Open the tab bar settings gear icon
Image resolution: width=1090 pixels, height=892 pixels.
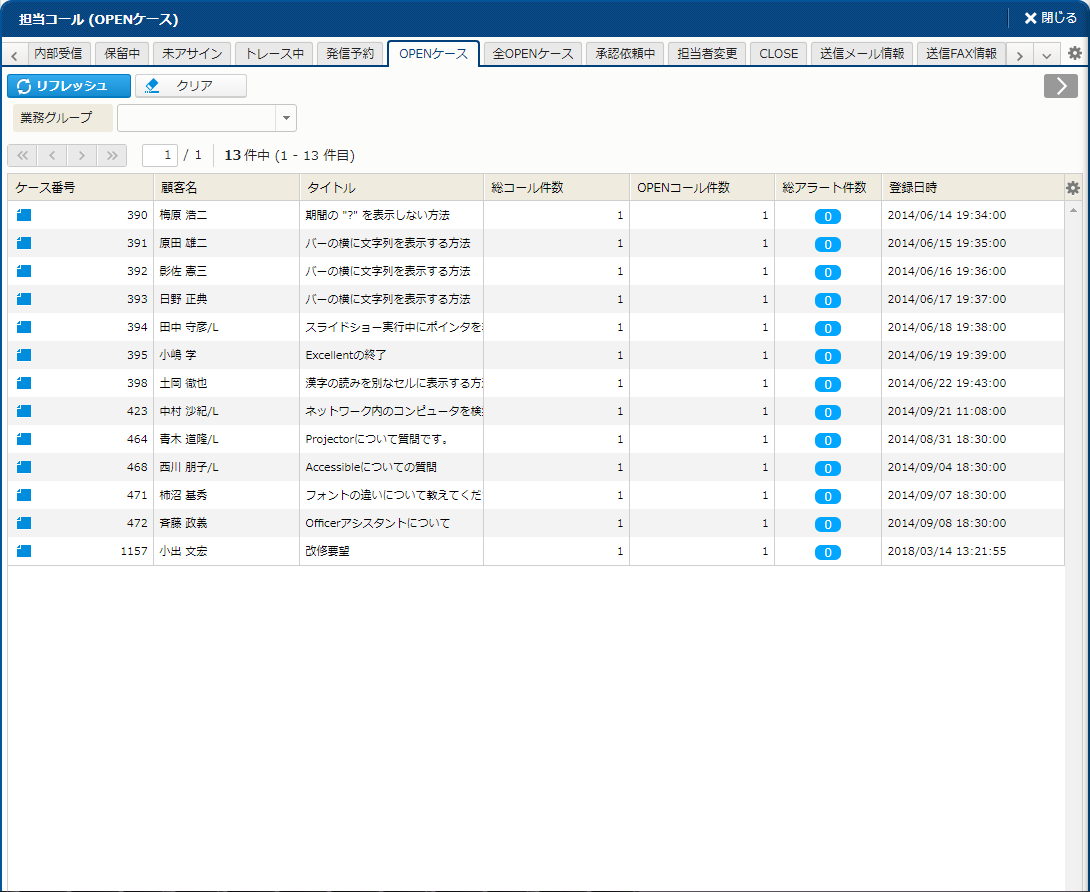pos(1075,54)
